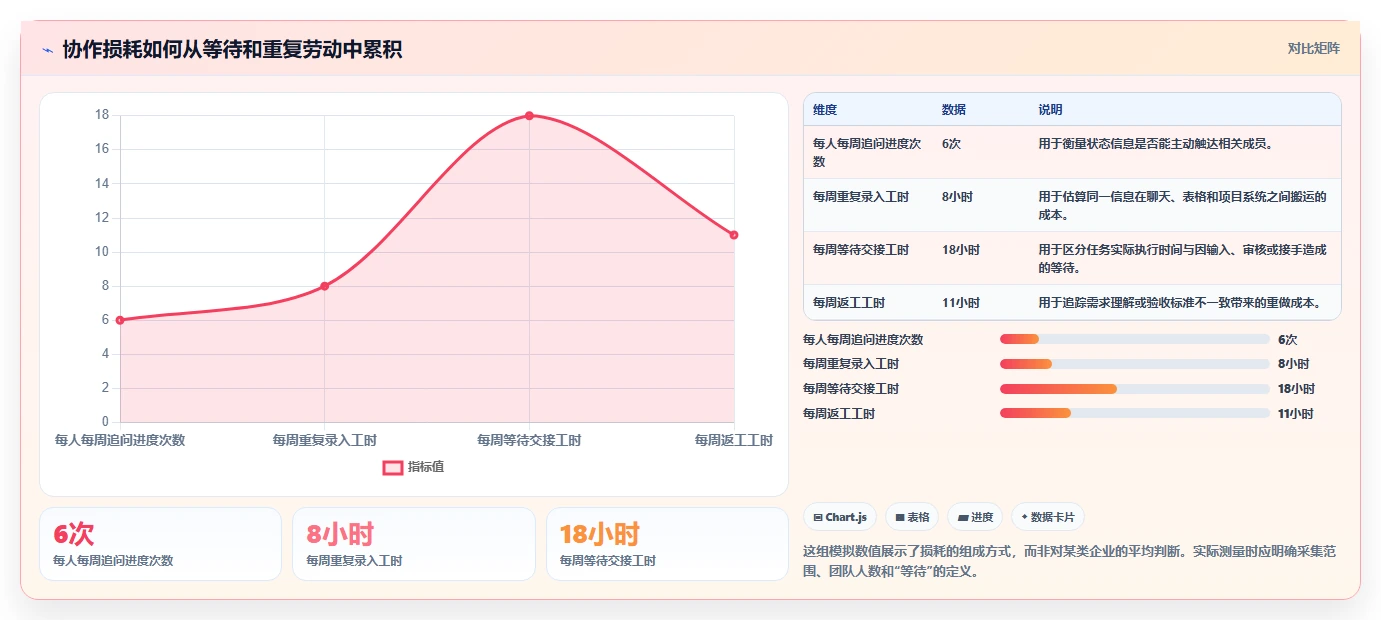
Task: Click the lightning icon beside the title
Action: point(48,50)
